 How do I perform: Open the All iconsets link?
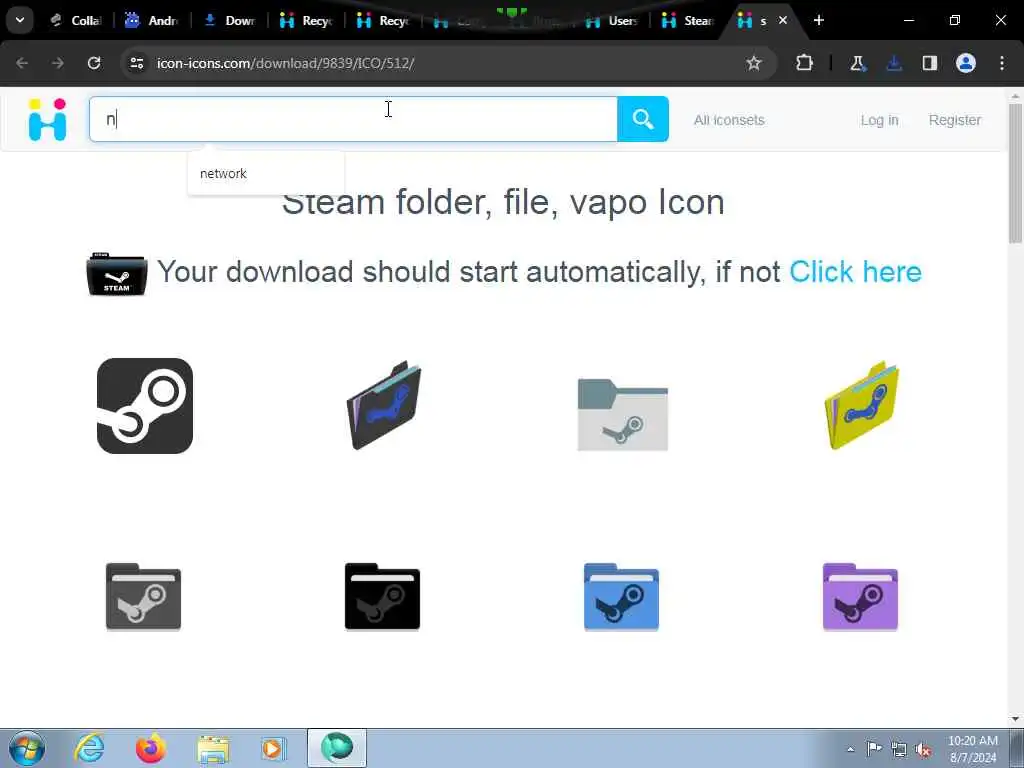tap(729, 120)
